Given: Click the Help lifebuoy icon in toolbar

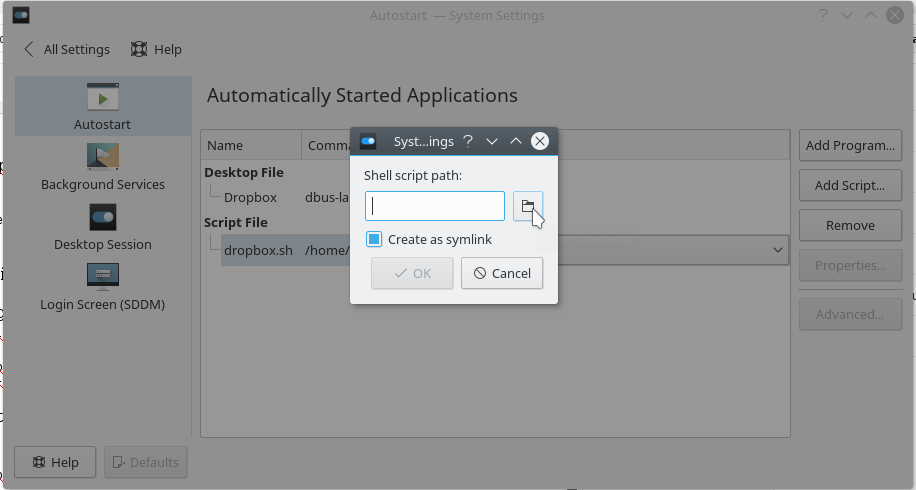Looking at the screenshot, I should click(139, 49).
